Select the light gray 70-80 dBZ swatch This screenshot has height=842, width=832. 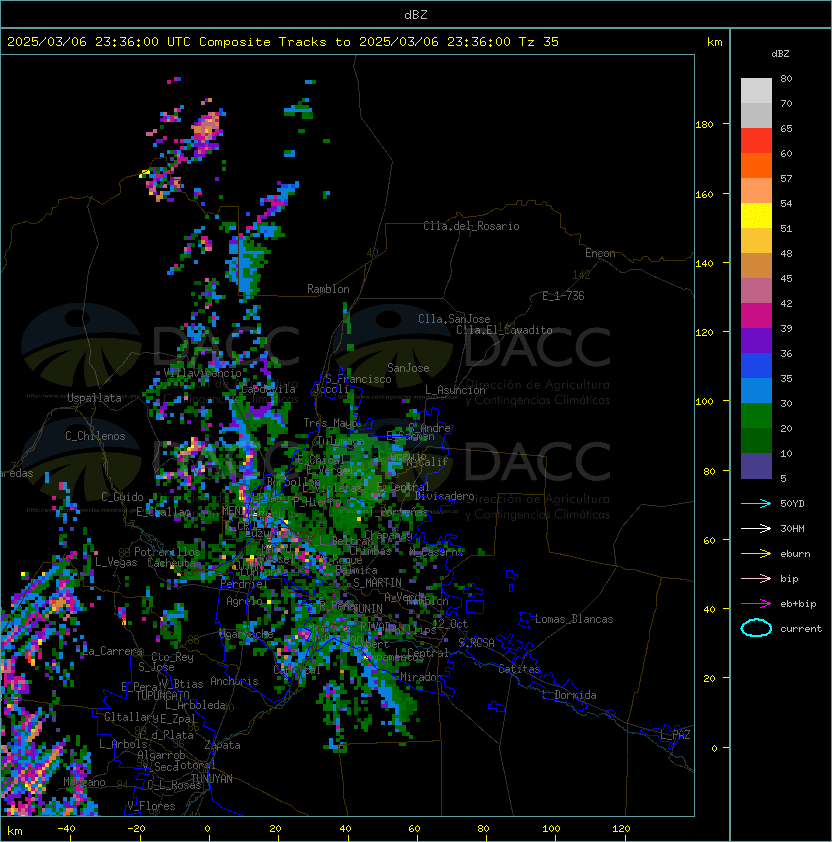(x=756, y=91)
